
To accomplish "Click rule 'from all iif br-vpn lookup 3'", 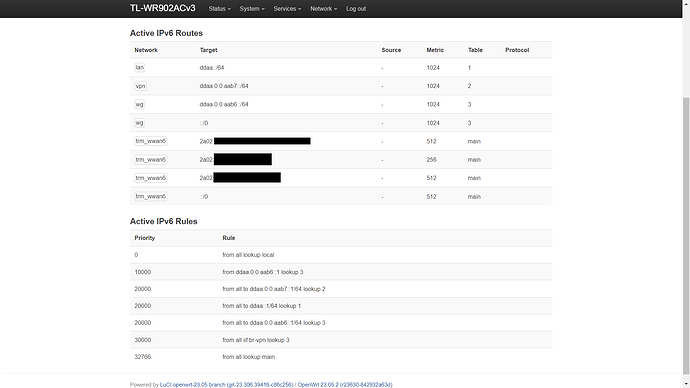I will click(x=256, y=340).
